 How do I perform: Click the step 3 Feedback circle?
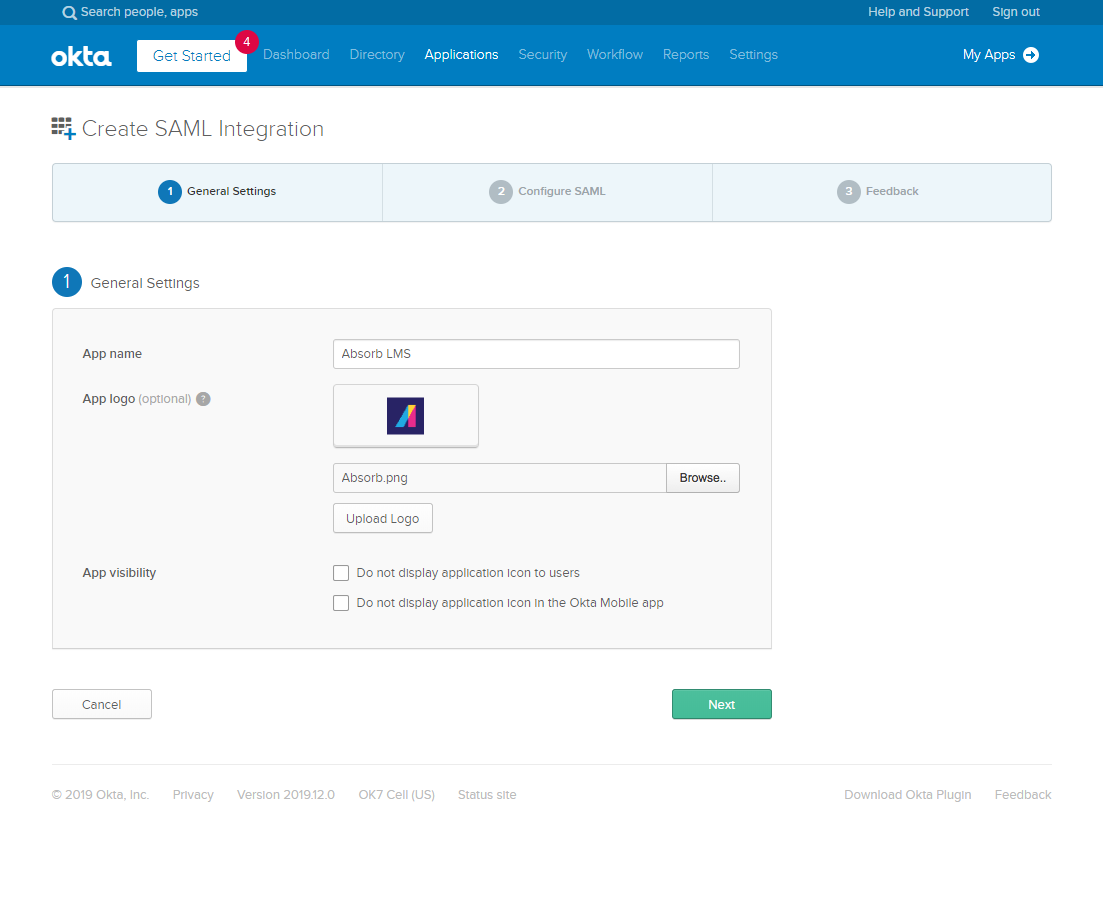849,191
